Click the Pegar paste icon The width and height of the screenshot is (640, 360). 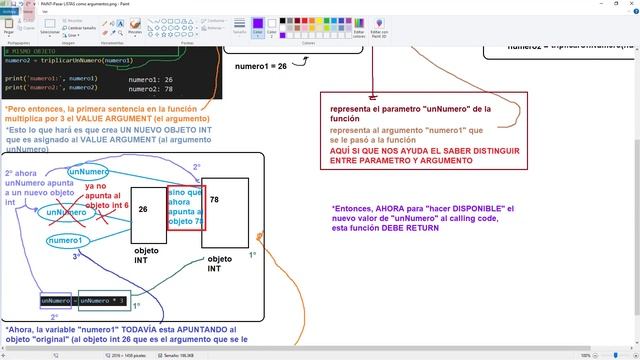point(9,24)
